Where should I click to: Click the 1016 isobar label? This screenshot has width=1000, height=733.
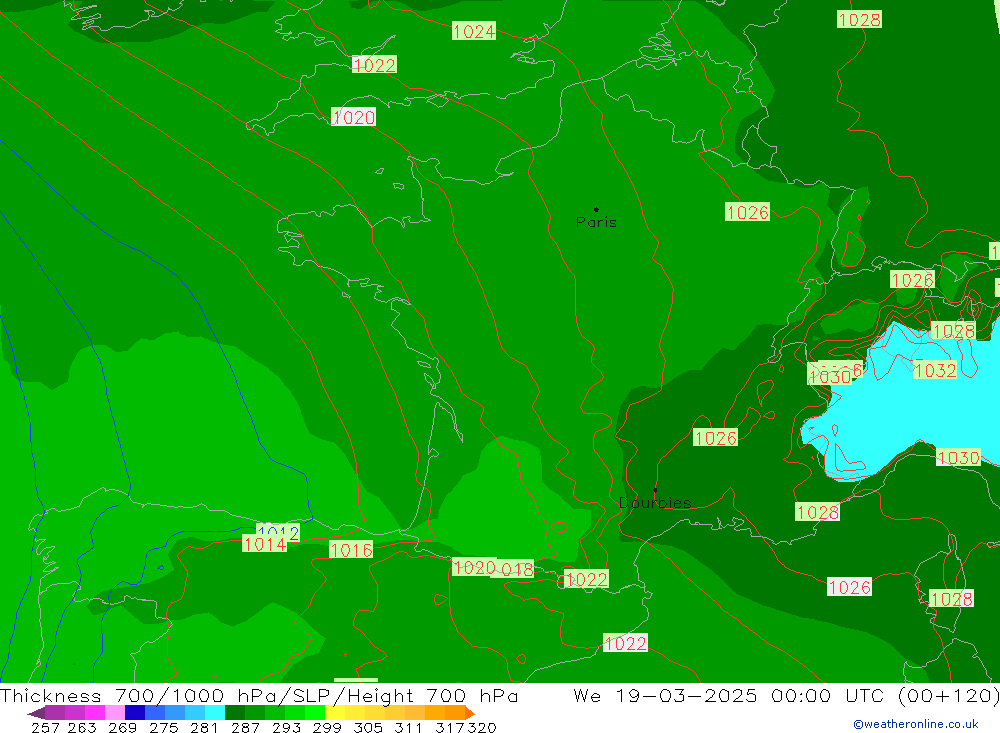coord(351,550)
